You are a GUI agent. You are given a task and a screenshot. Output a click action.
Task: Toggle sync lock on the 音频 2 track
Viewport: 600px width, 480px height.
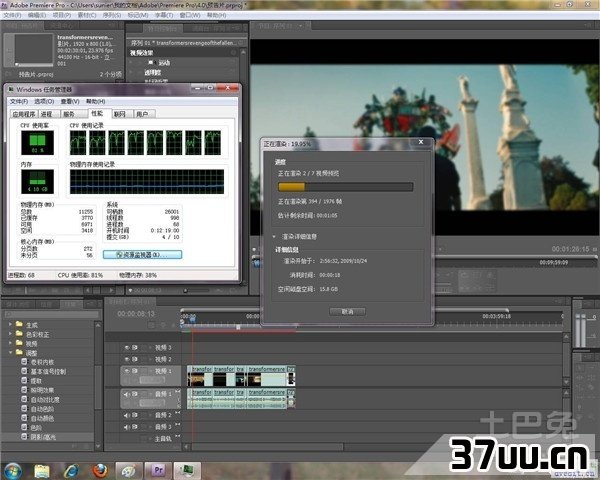(135, 415)
